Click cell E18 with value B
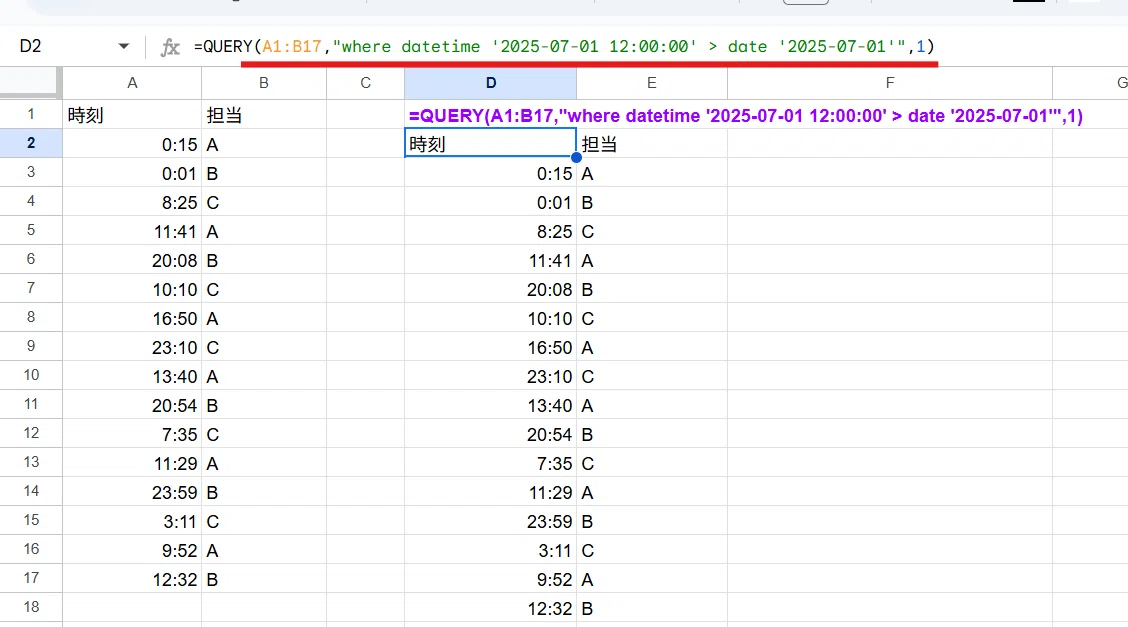This screenshot has height=627, width=1128. (x=652, y=608)
